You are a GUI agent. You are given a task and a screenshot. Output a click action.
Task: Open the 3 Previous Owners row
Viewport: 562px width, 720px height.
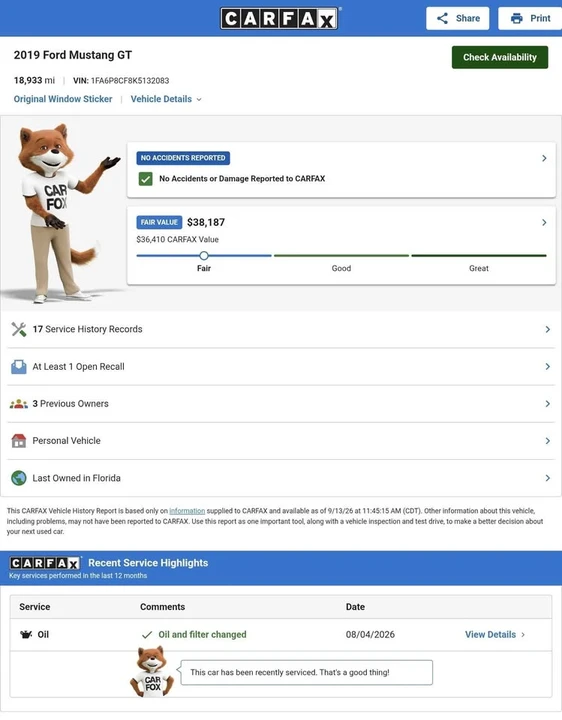point(281,404)
